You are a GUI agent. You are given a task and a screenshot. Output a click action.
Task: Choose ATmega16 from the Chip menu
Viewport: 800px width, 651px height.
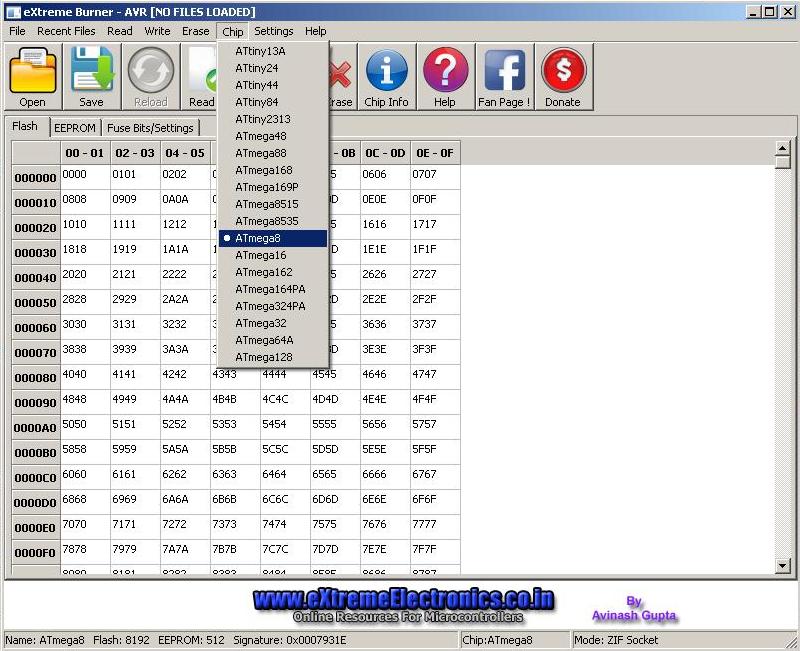tap(273, 255)
